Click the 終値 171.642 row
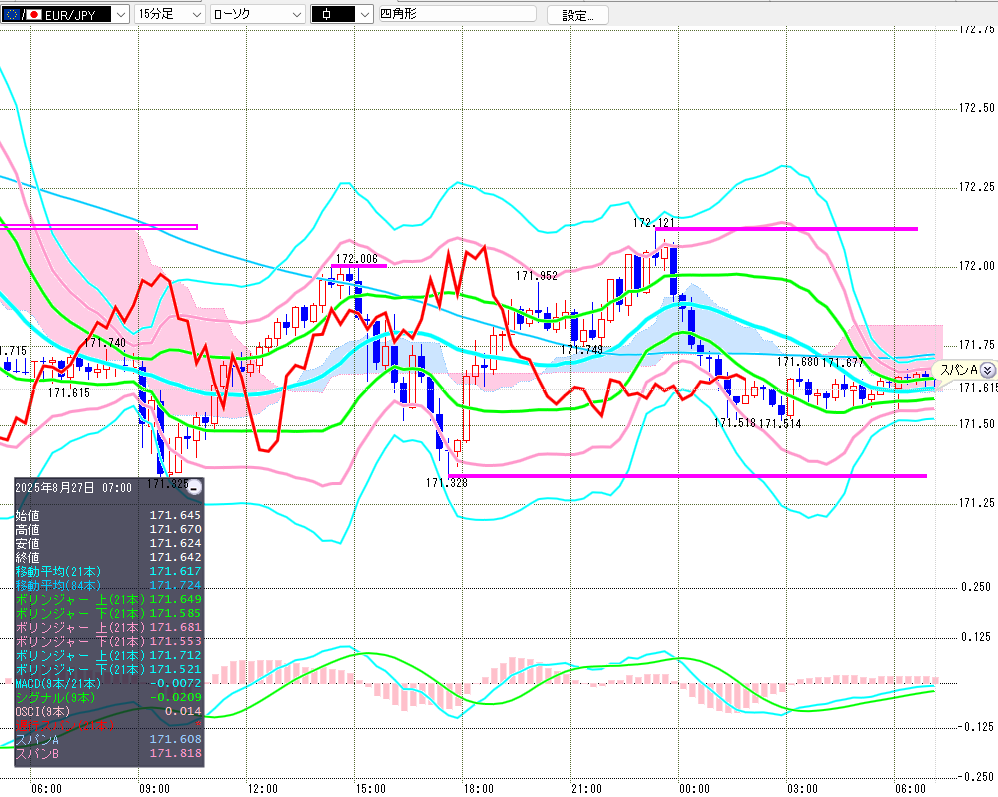 (108, 557)
